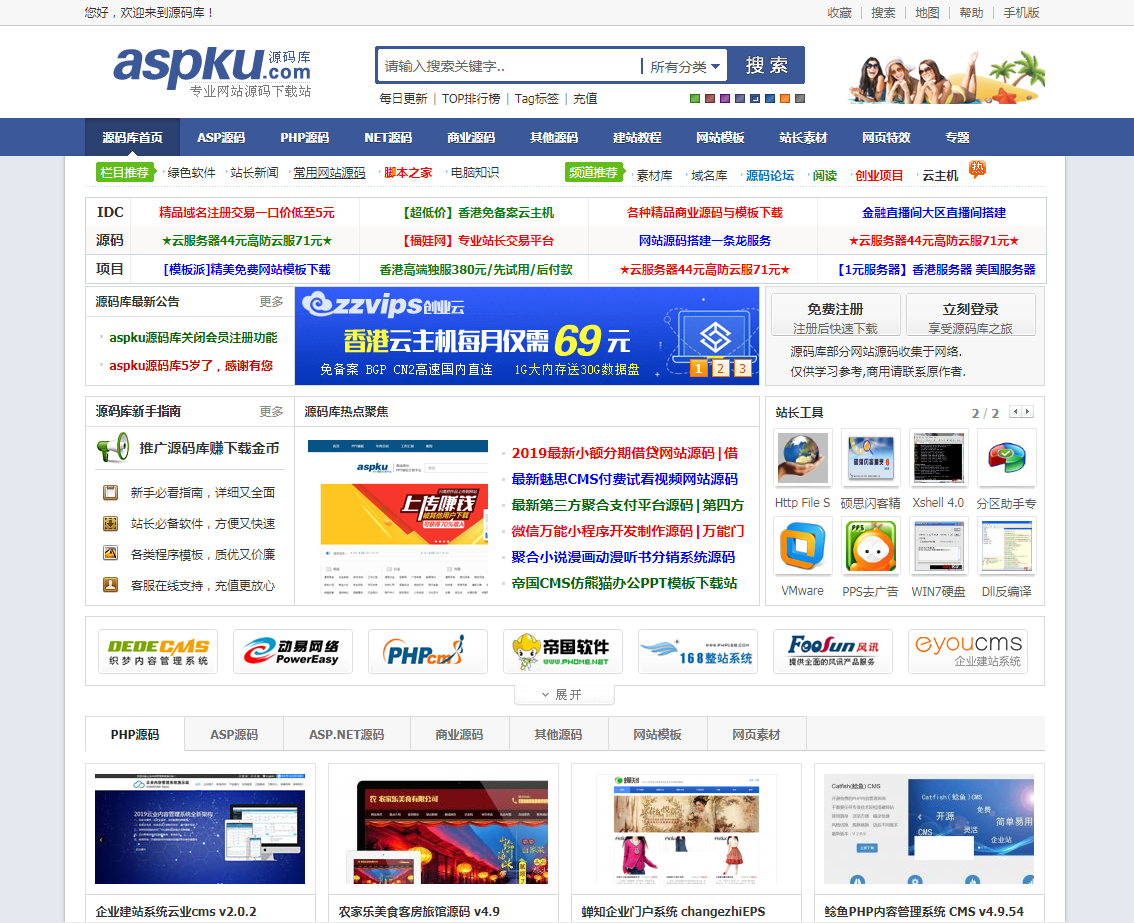Open the 所有分类 category dropdown
Viewport: 1134px width, 923px height.
pos(685,67)
